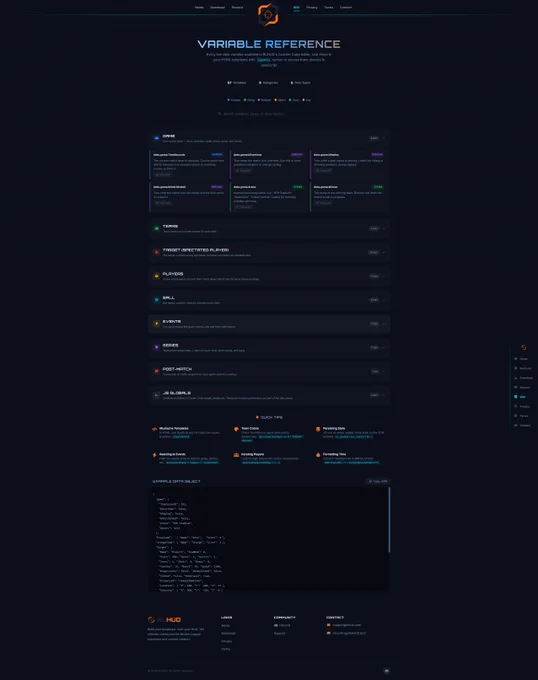Open Terms in the header navigation bar
The width and height of the screenshot is (538, 680).
coord(329,7)
